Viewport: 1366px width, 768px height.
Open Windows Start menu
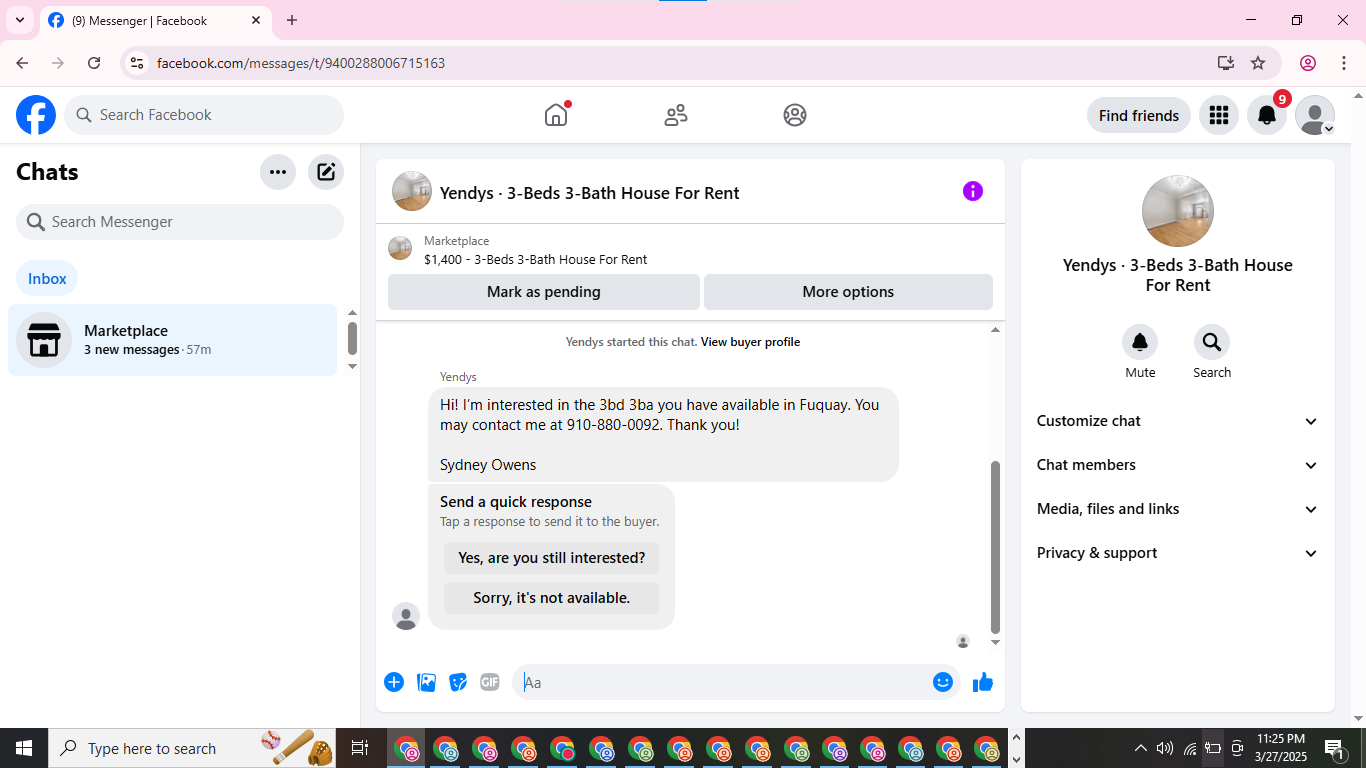24,748
